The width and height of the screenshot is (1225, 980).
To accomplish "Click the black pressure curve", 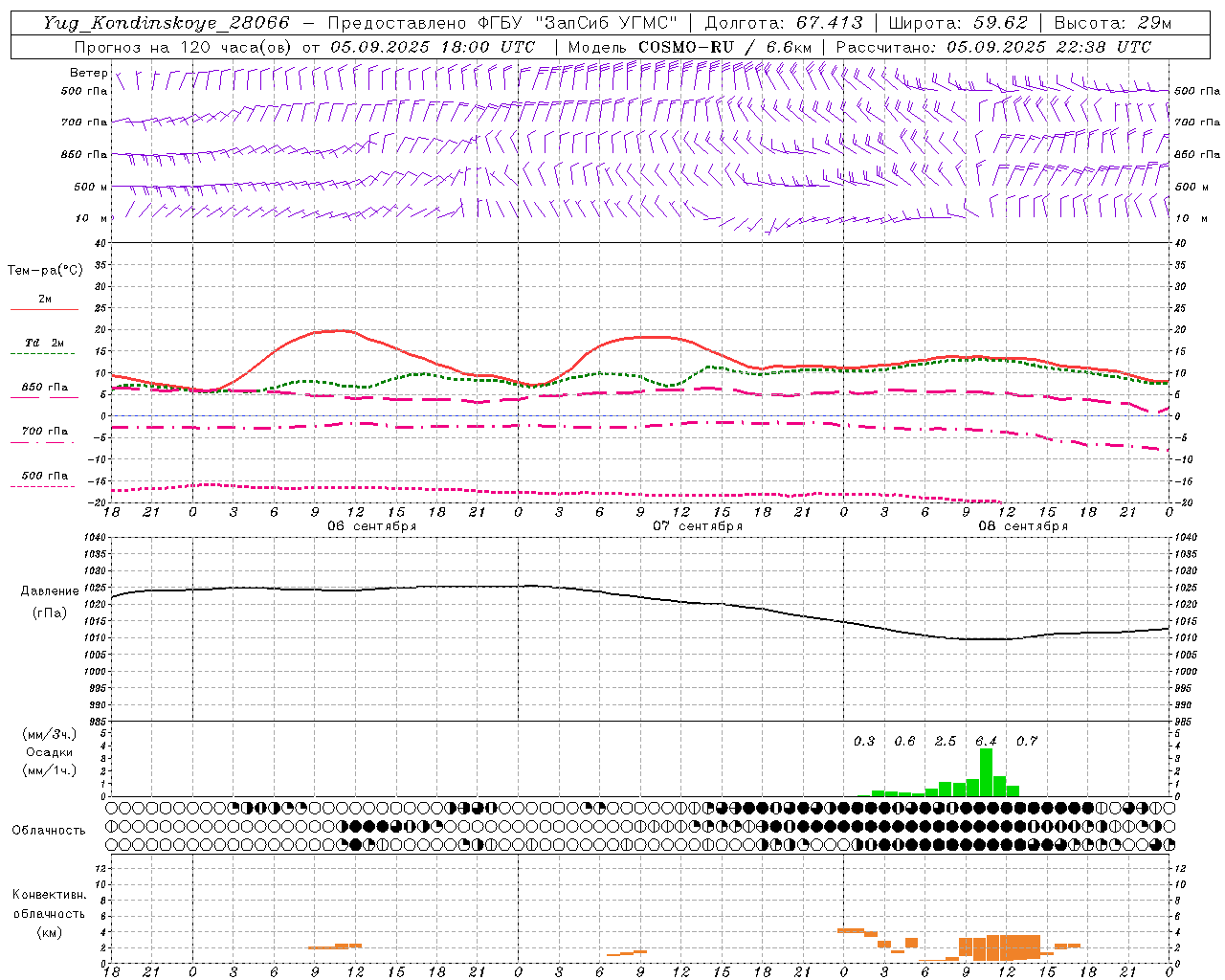I will pos(641,595).
